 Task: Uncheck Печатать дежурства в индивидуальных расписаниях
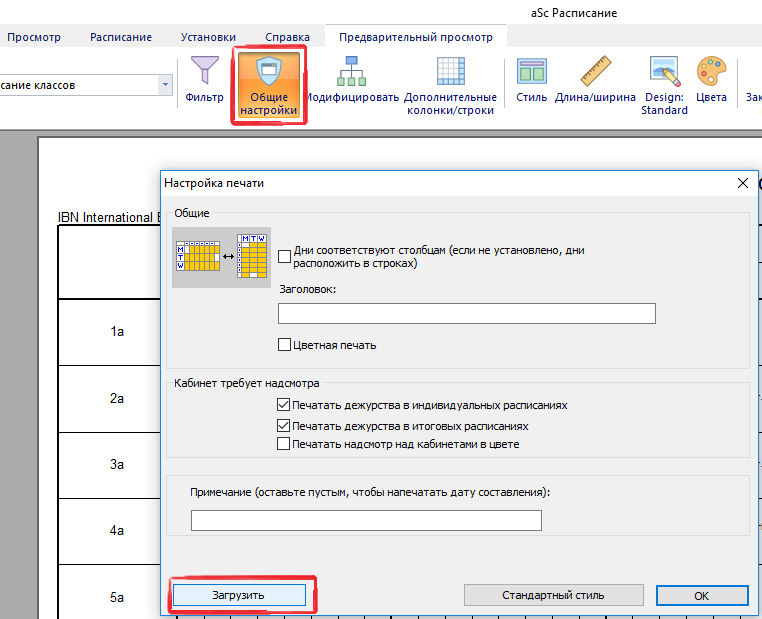pos(285,405)
